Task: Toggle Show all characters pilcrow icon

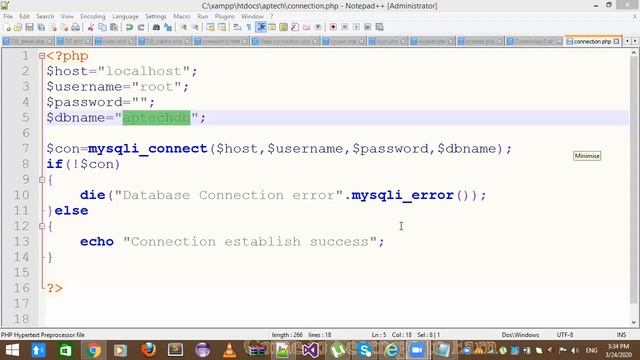Action: pyautogui.click(x=249, y=27)
